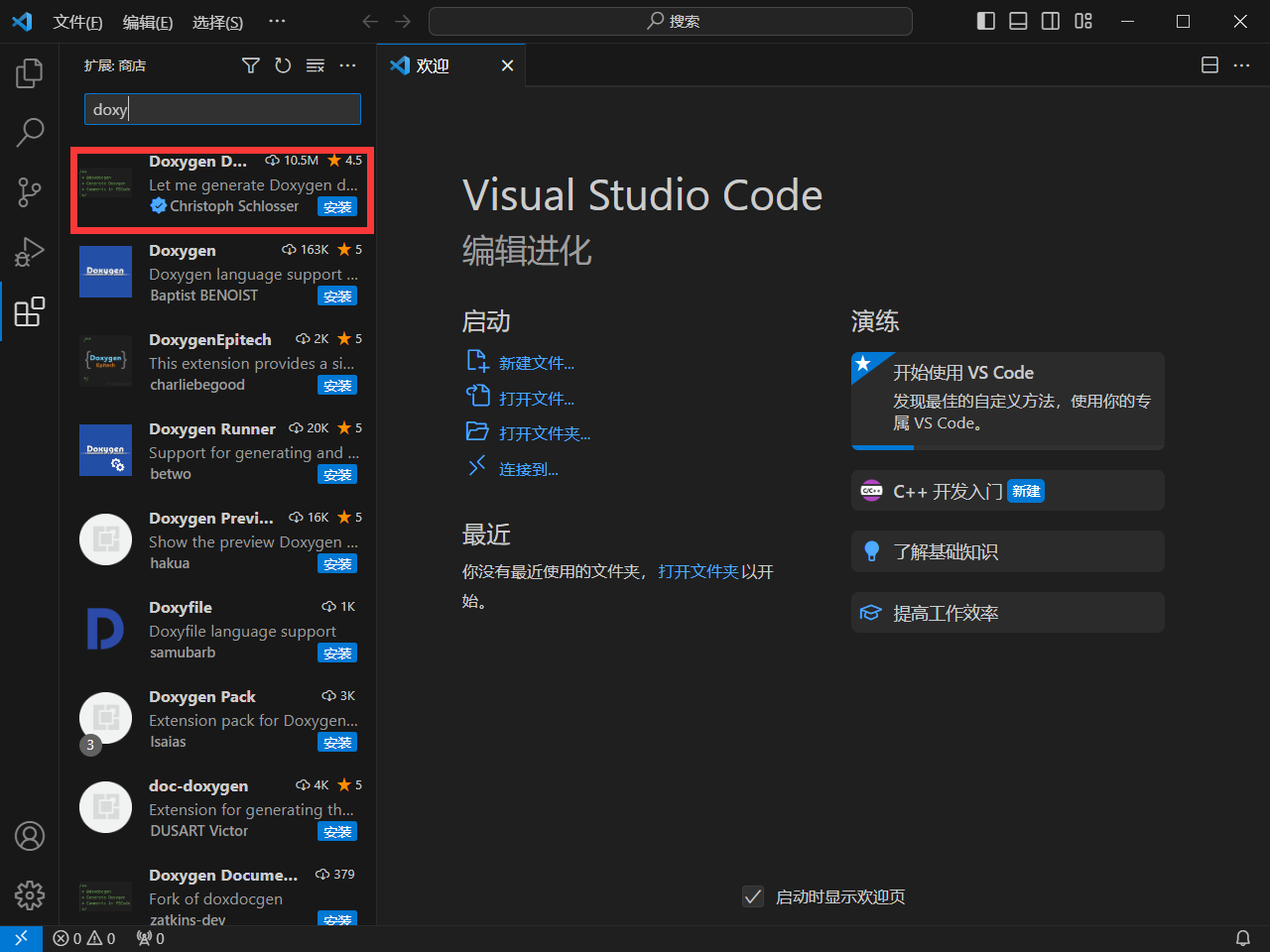The image size is (1270, 952).
Task: Click the command center search bar
Action: [x=671, y=22]
